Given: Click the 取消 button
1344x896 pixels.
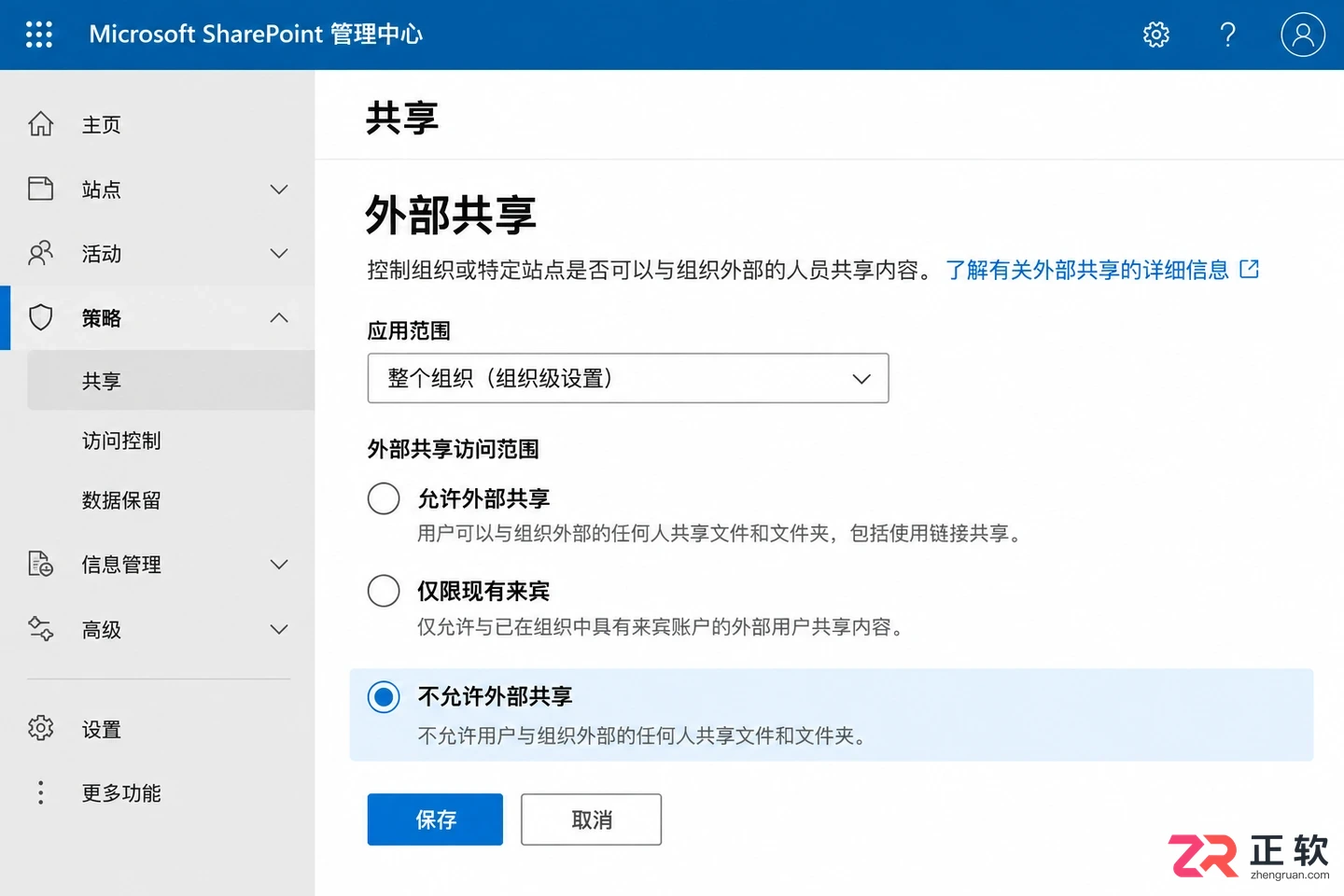Looking at the screenshot, I should pyautogui.click(x=592, y=819).
